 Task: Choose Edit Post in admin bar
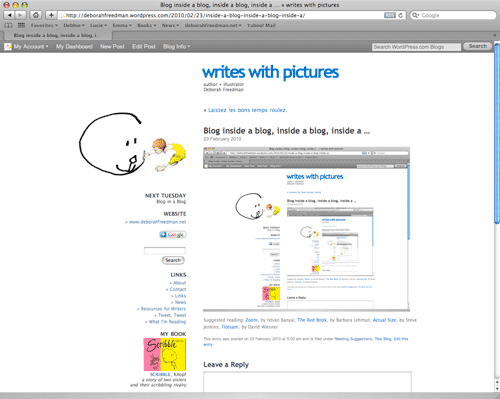(x=144, y=47)
